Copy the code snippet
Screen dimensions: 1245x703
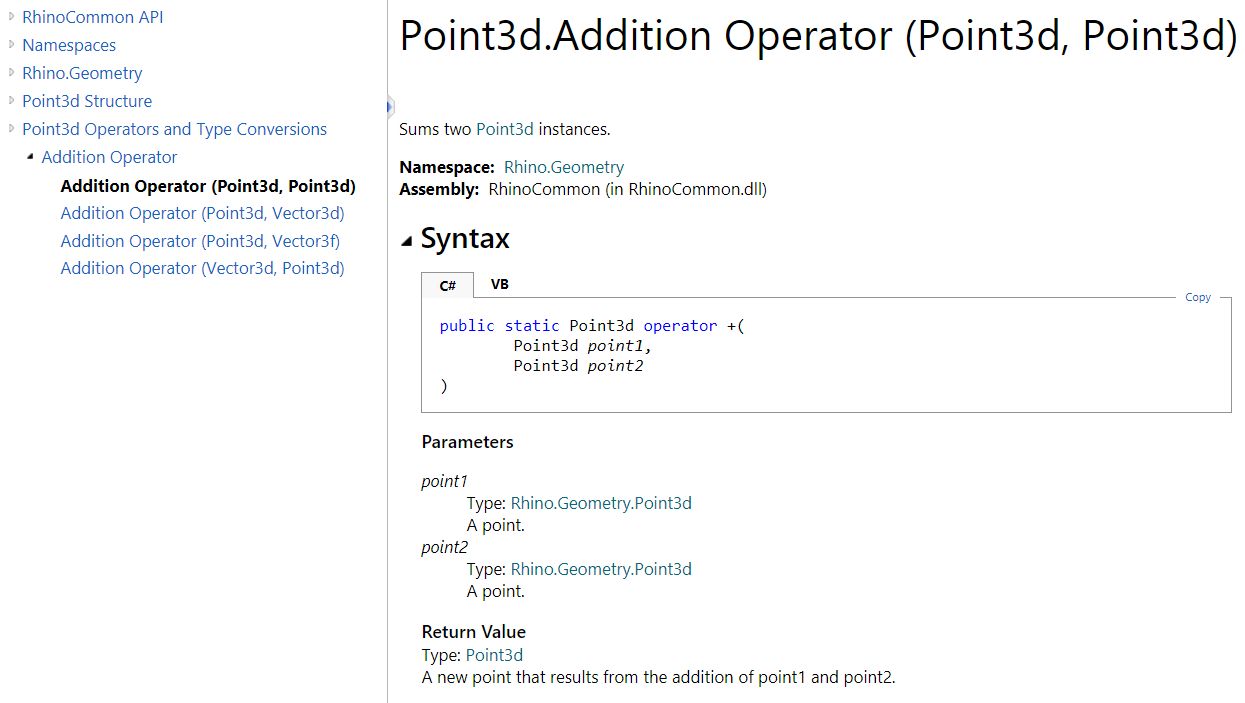[1197, 297]
